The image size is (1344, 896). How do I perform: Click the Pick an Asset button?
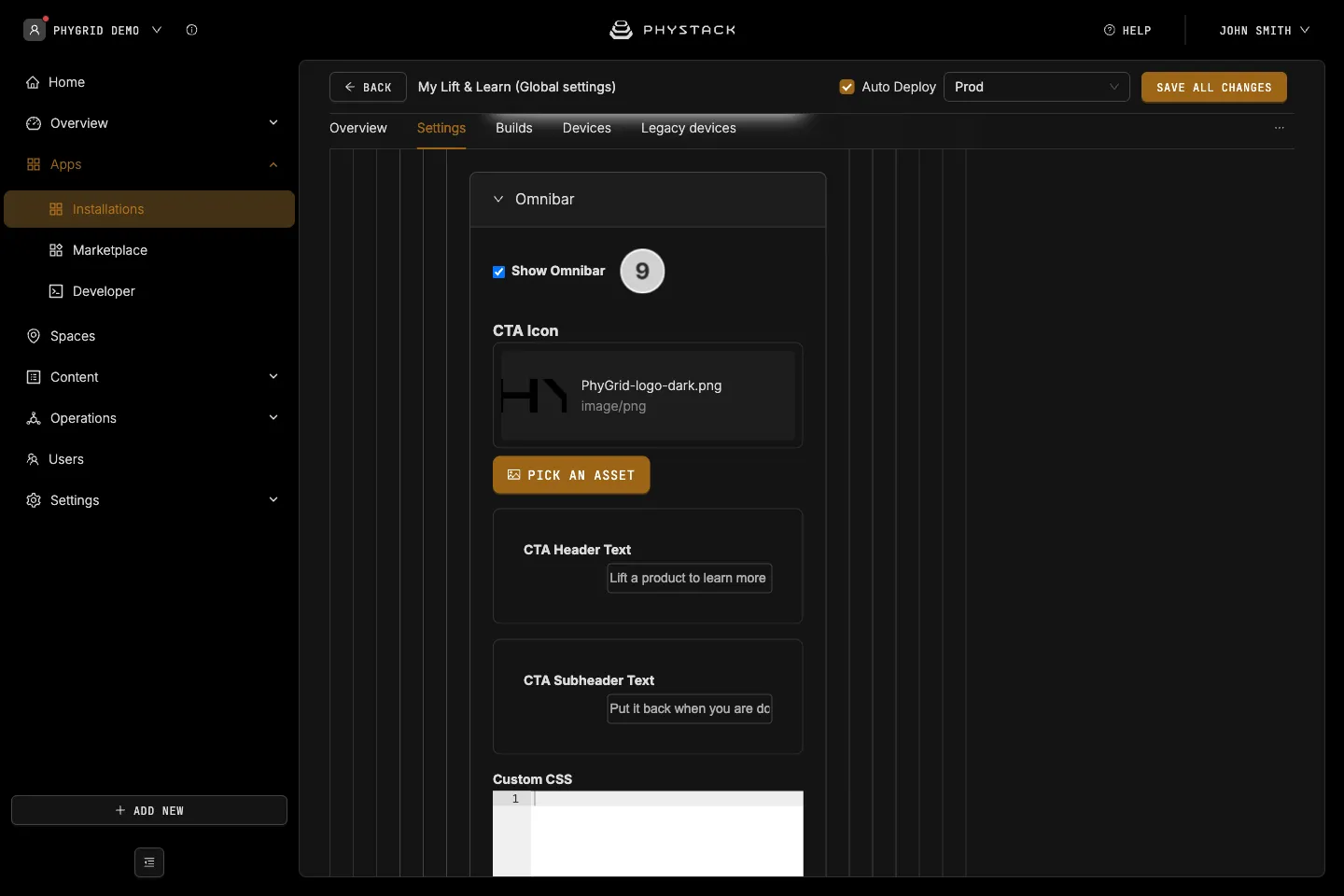coord(571,475)
